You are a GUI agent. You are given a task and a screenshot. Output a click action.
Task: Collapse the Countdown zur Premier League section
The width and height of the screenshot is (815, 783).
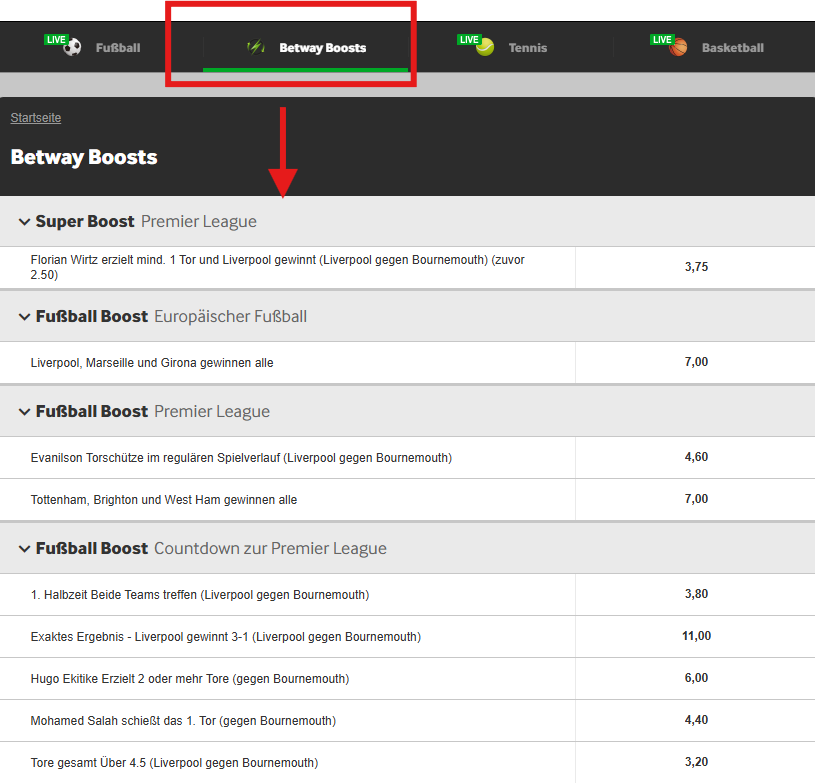(24, 549)
